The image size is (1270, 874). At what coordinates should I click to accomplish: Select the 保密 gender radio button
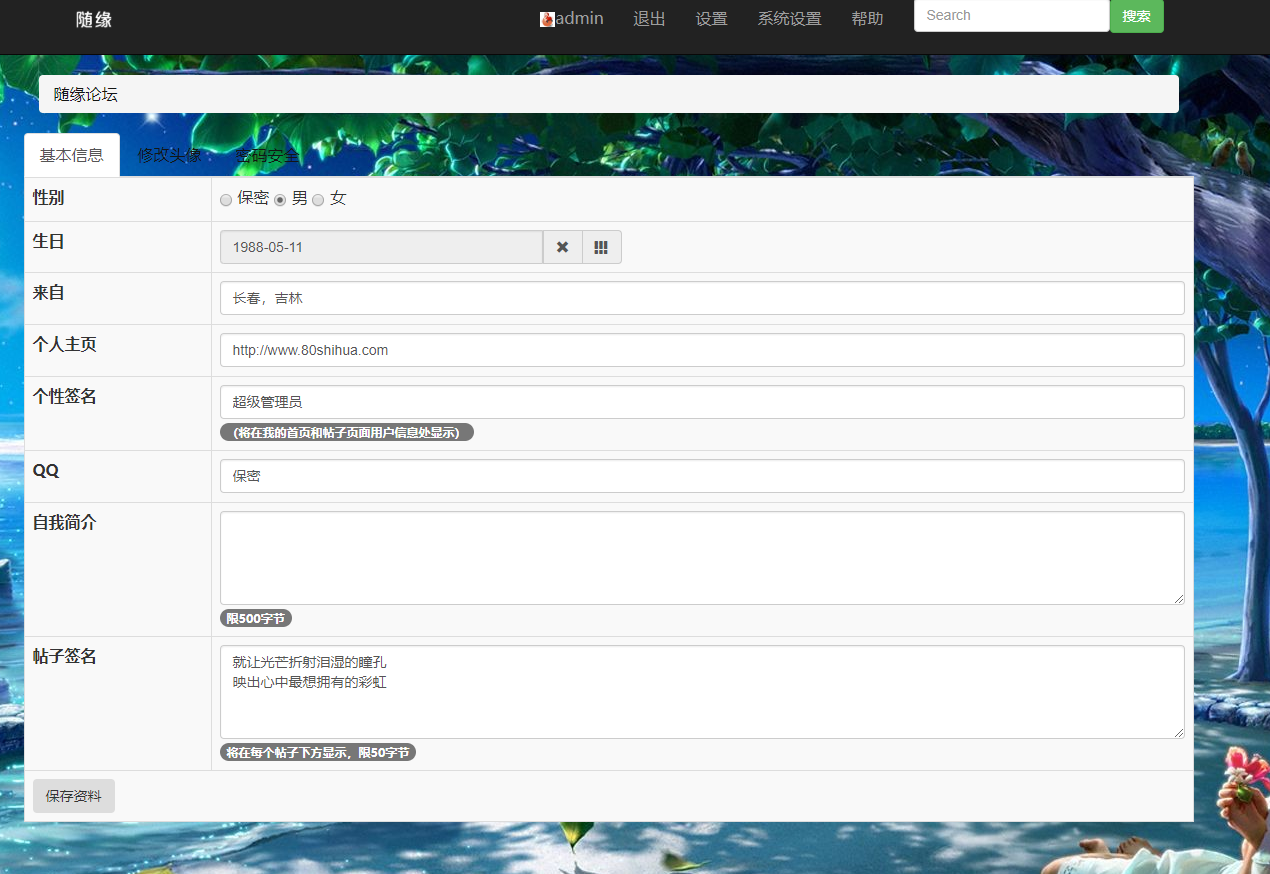(x=226, y=200)
